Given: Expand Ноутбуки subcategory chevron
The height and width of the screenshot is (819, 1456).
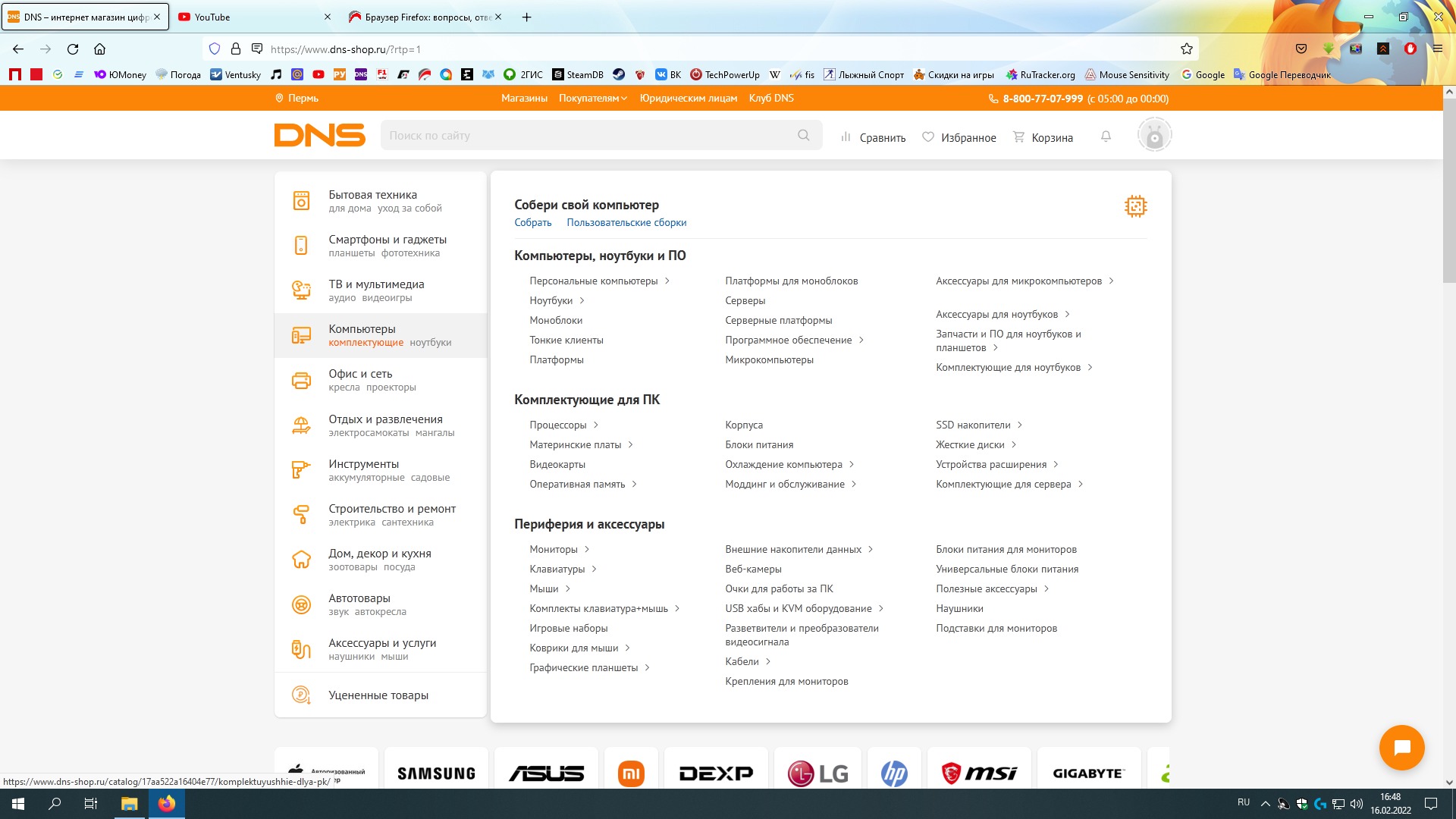Looking at the screenshot, I should (582, 301).
